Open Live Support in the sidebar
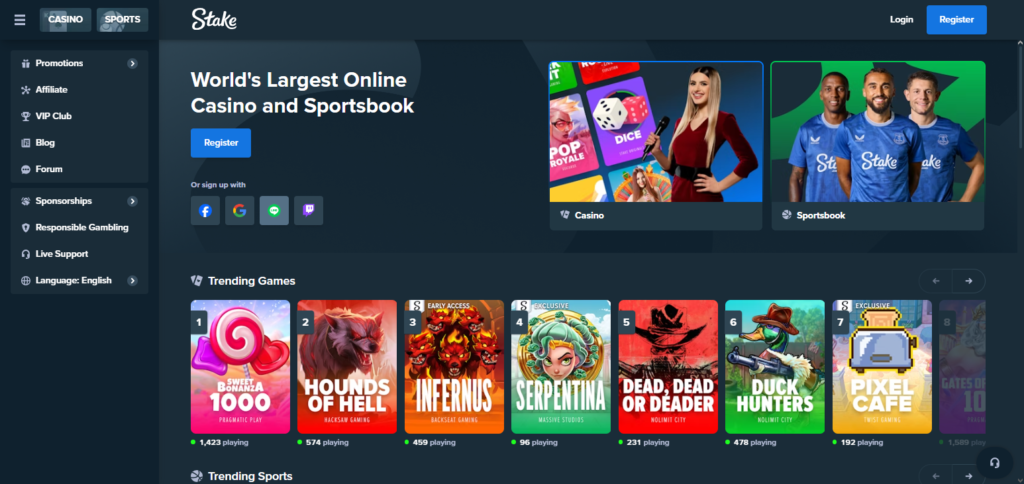 pyautogui.click(x=80, y=254)
